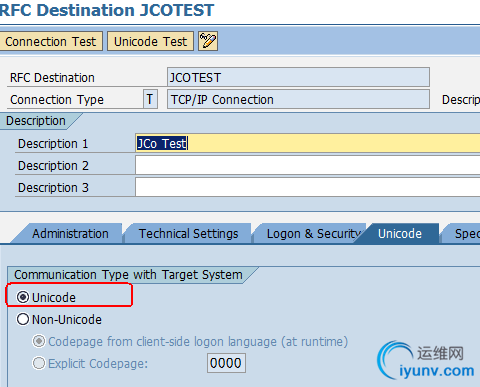
Task: Click into the Description 3 input field
Action: coord(308,187)
